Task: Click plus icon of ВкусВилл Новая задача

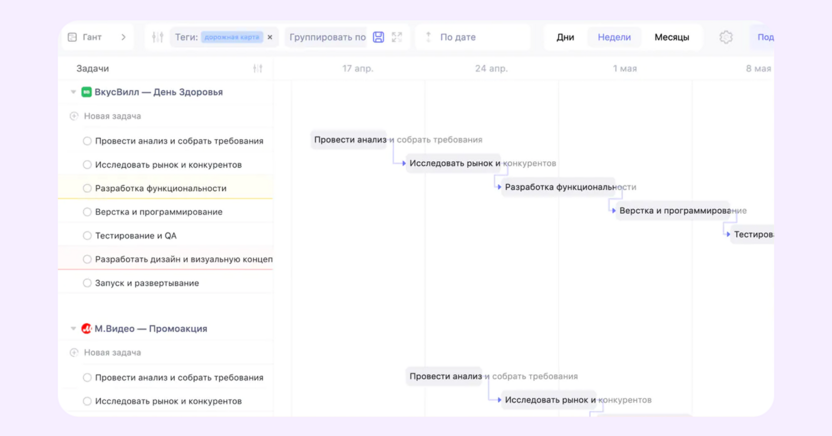Action: [74, 116]
